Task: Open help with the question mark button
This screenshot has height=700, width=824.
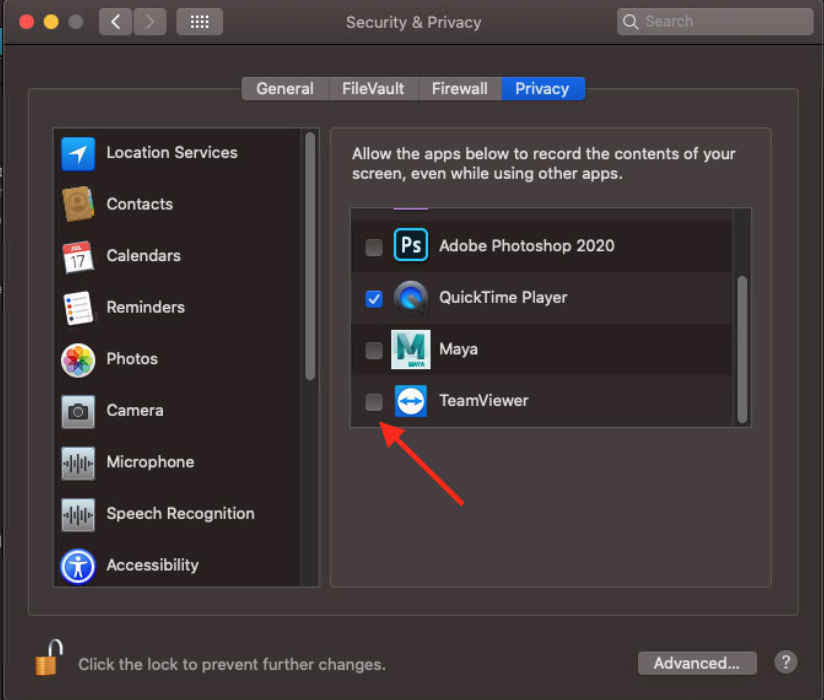Action: point(786,663)
